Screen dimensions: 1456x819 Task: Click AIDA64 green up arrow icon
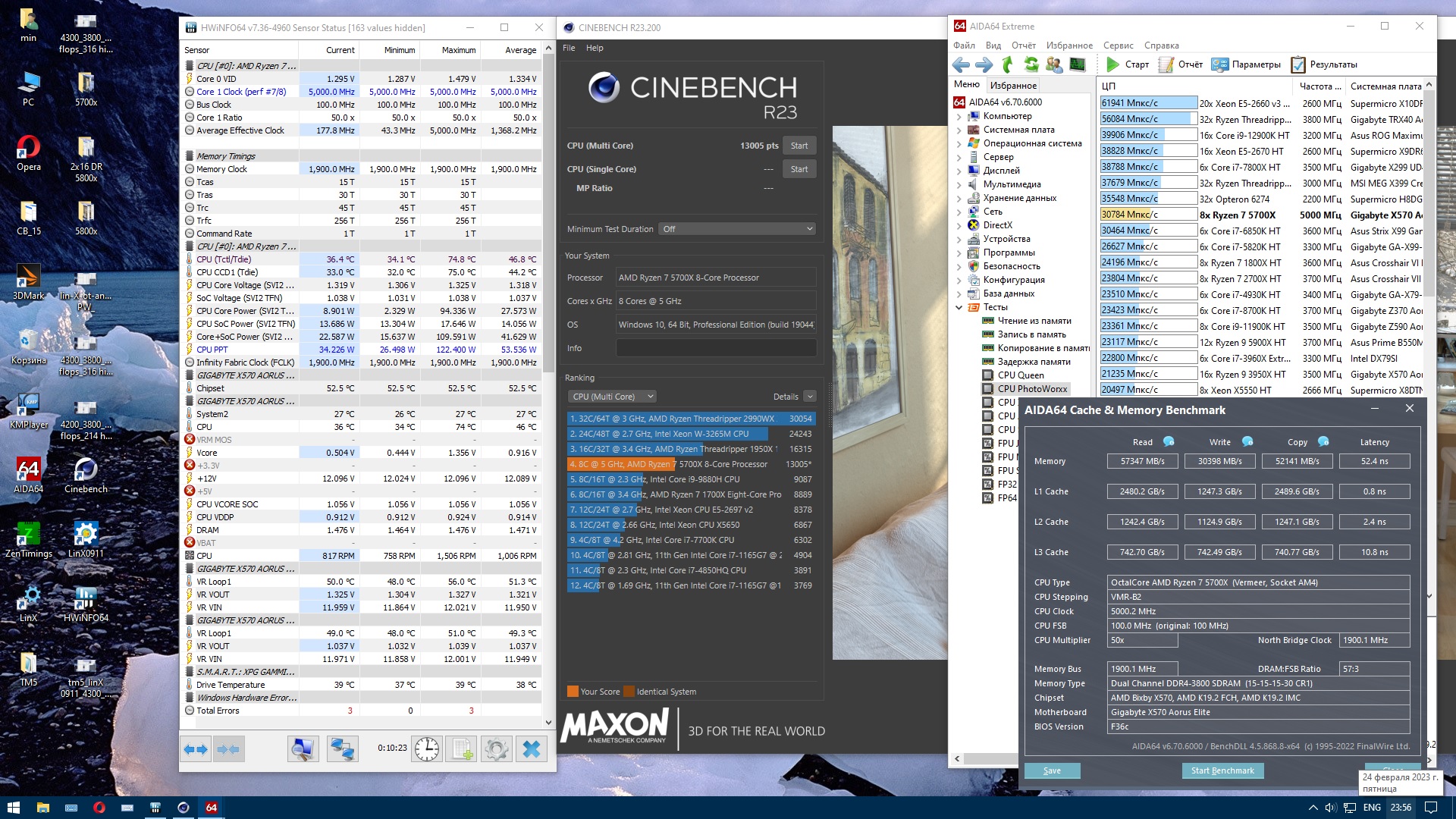[x=1008, y=64]
